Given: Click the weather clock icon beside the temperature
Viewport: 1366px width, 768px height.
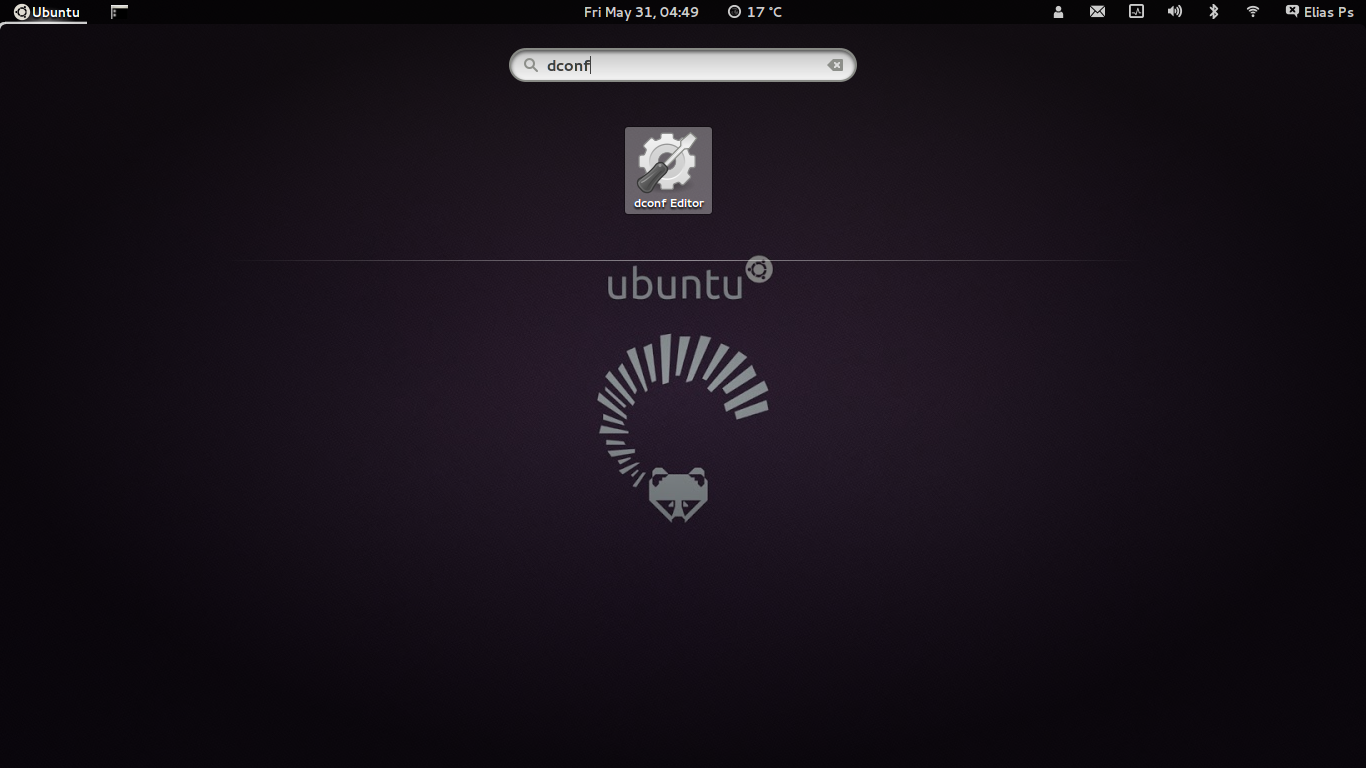Looking at the screenshot, I should click(735, 12).
